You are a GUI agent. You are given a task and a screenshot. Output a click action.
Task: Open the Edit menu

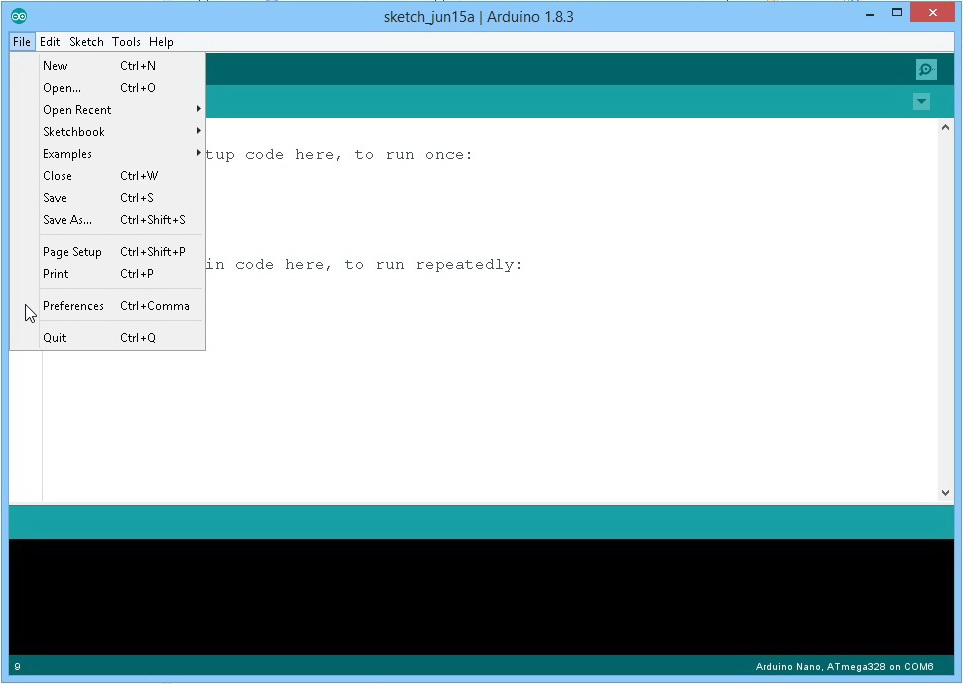coord(50,42)
